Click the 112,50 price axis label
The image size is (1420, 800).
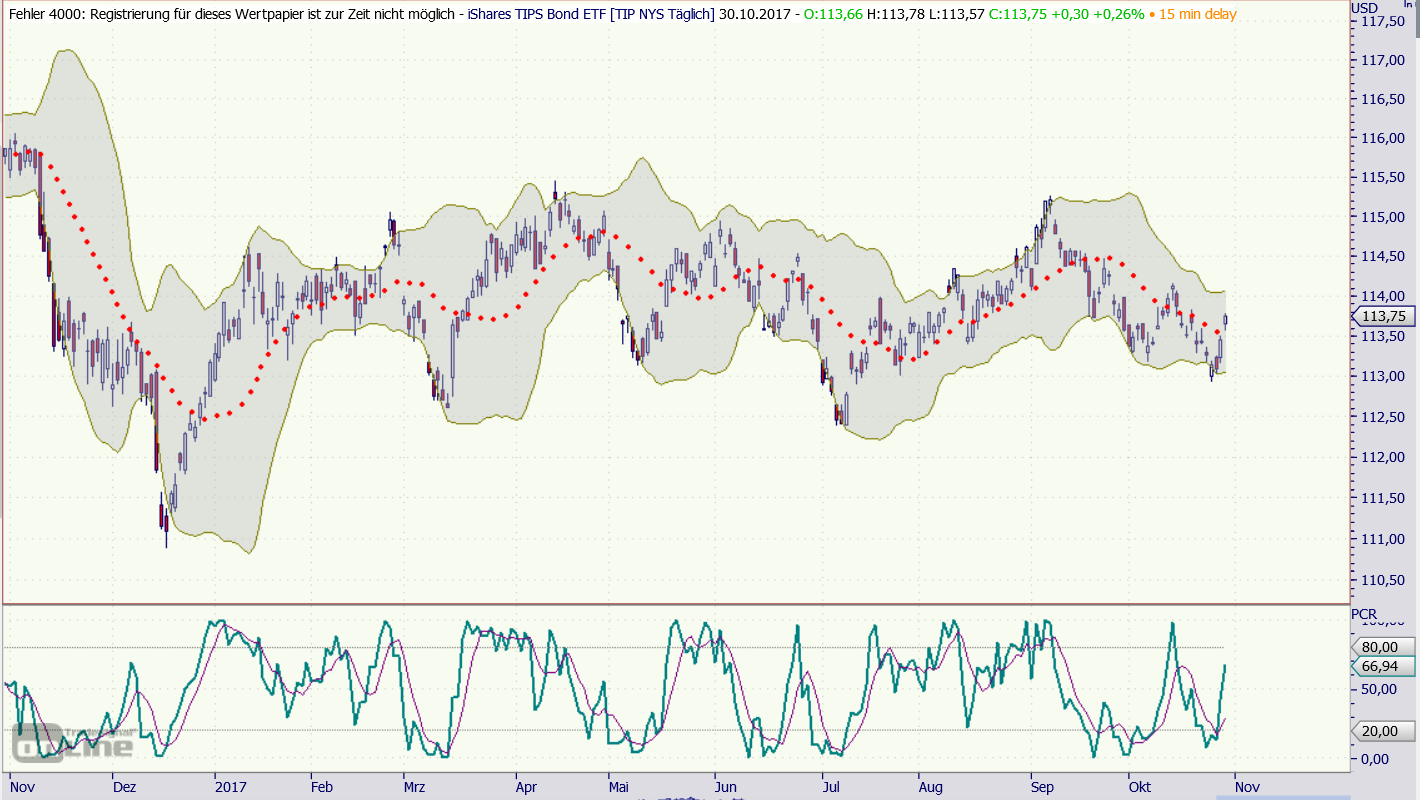click(1381, 417)
